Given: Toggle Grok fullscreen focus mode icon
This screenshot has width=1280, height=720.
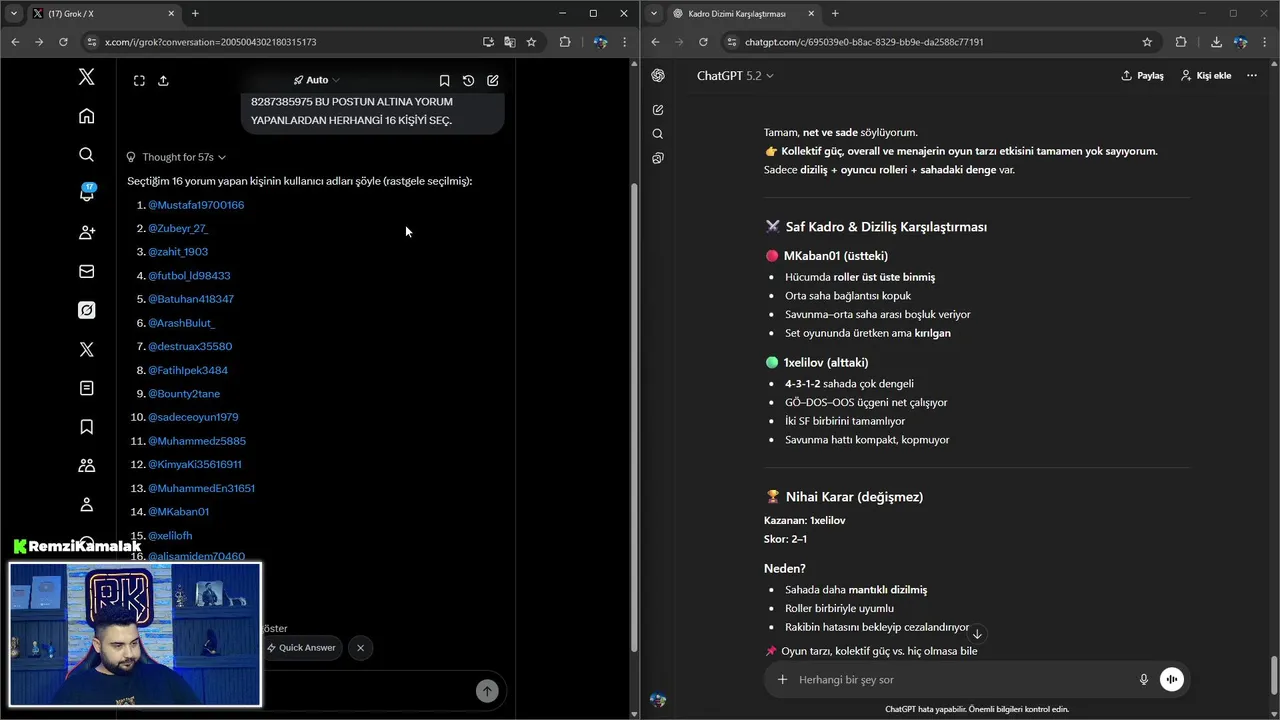Looking at the screenshot, I should pos(139,81).
